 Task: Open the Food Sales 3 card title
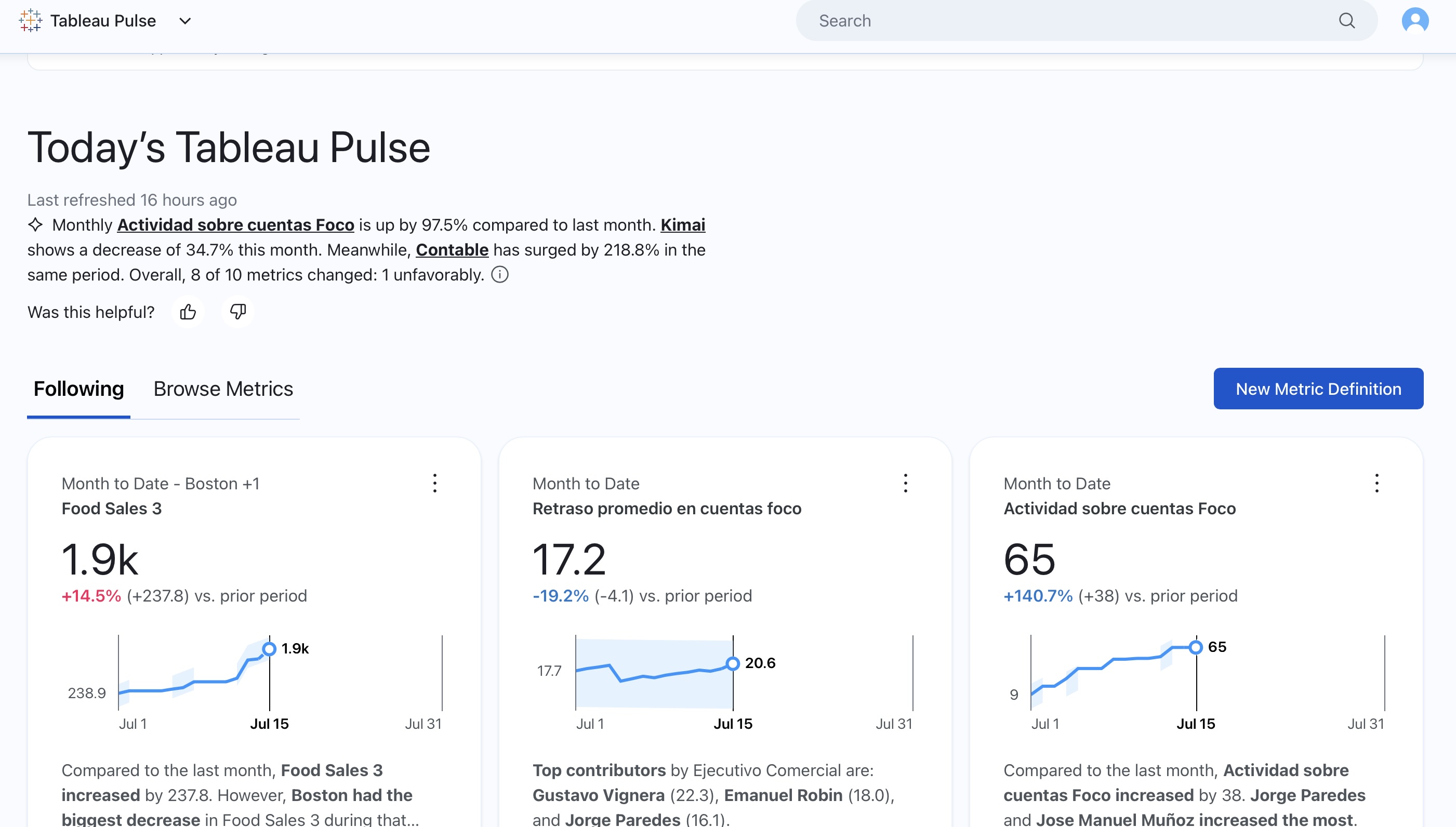(x=112, y=509)
